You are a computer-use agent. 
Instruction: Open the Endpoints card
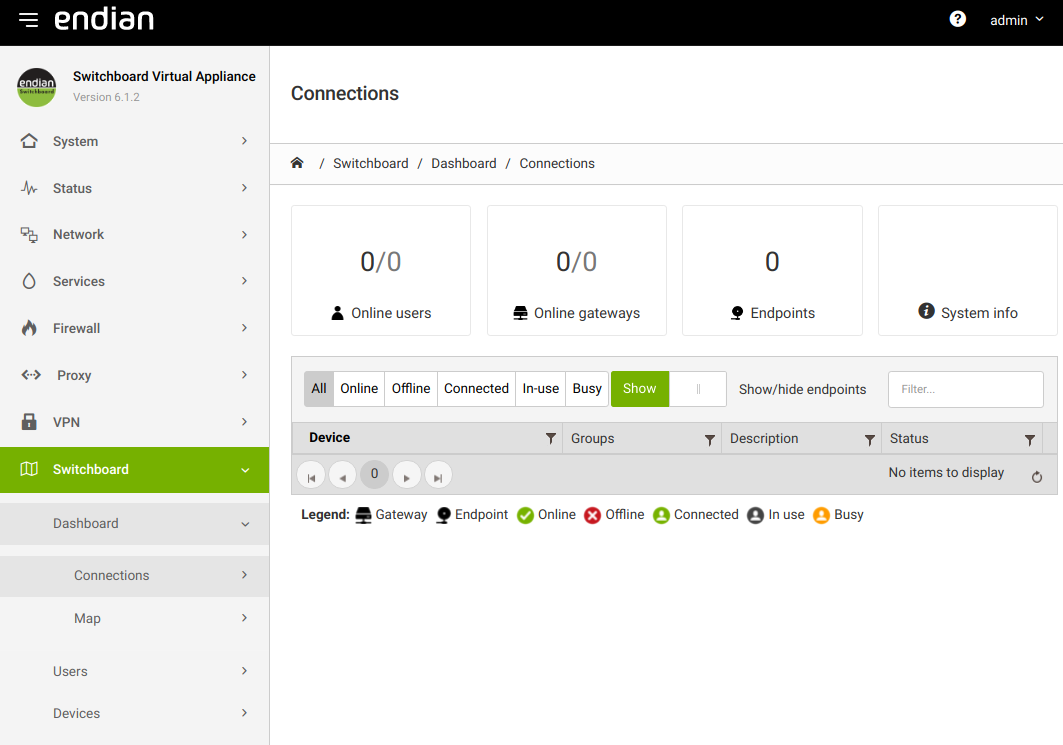click(772, 270)
